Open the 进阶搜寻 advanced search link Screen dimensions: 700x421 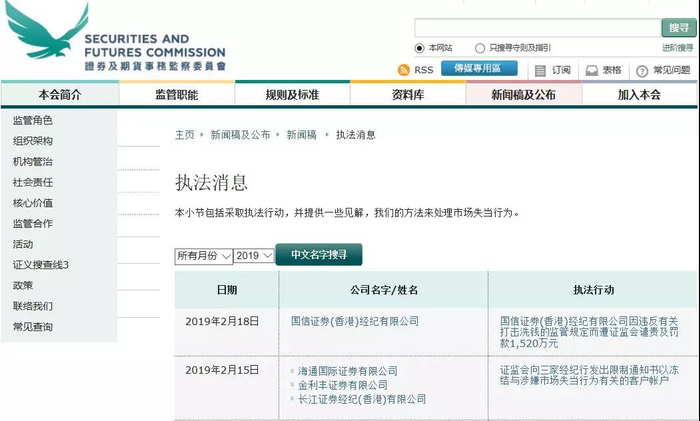pyautogui.click(x=678, y=48)
